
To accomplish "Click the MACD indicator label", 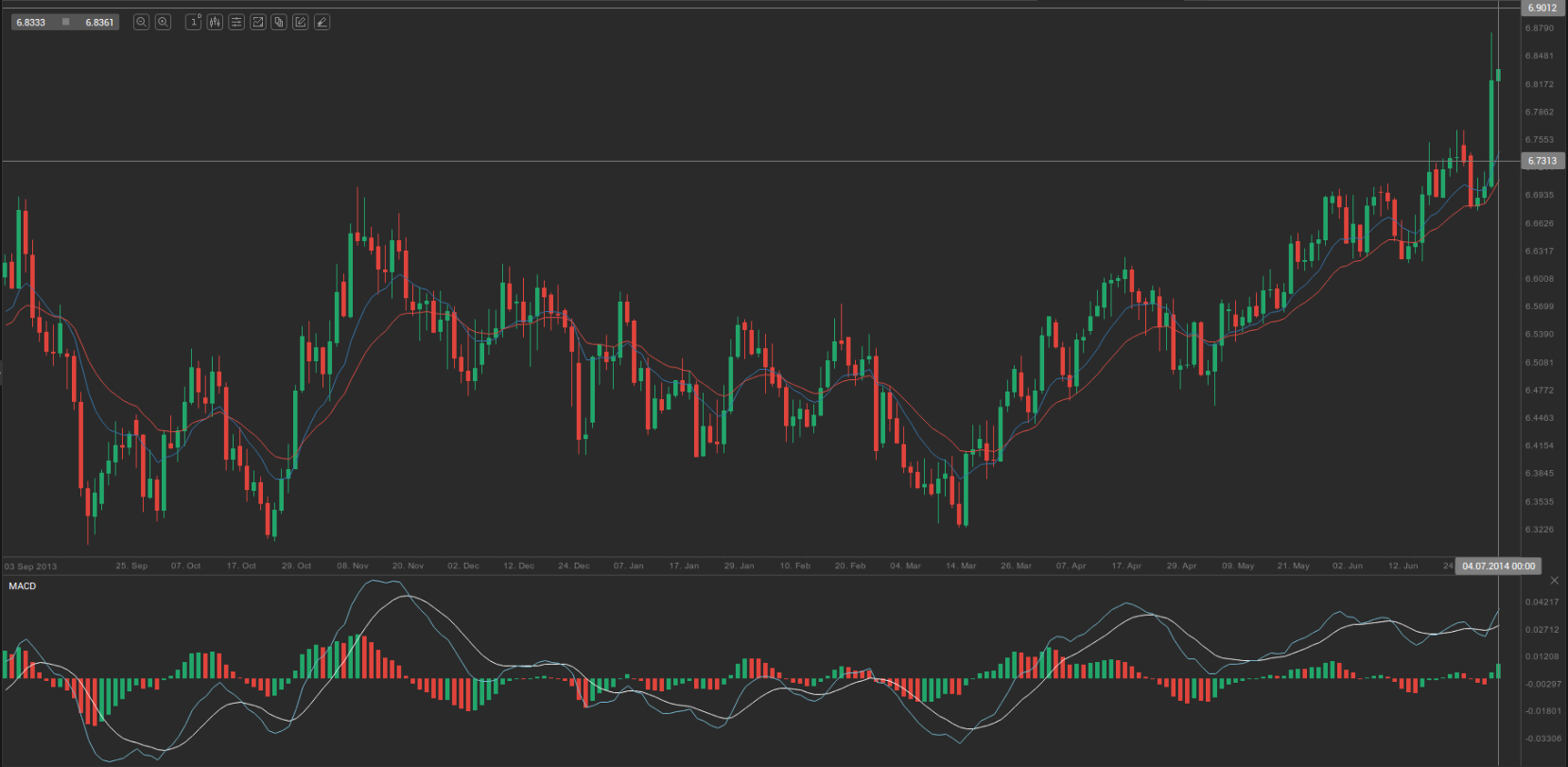I will click(x=23, y=586).
